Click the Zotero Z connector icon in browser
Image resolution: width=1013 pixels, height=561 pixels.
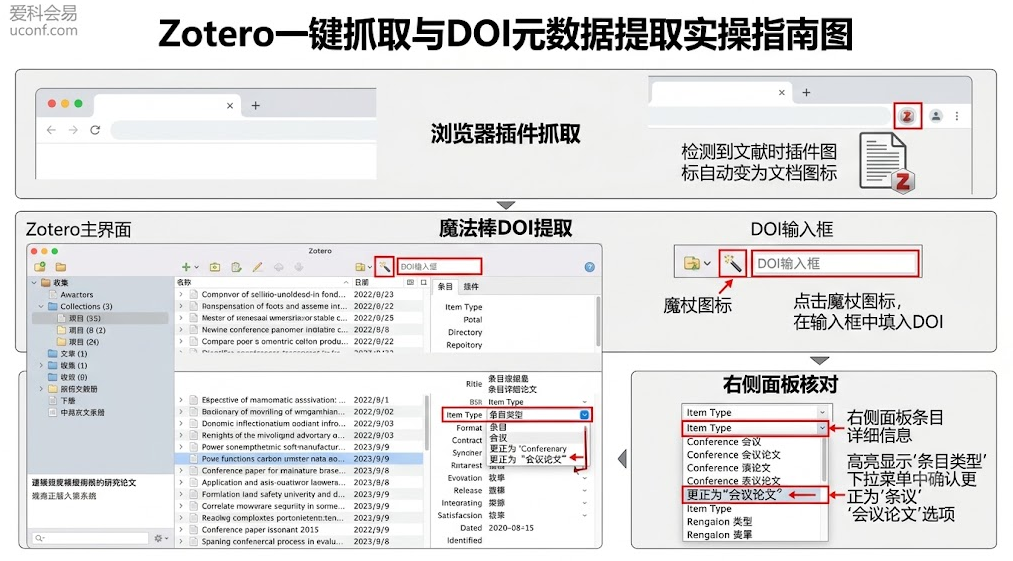[x=907, y=116]
